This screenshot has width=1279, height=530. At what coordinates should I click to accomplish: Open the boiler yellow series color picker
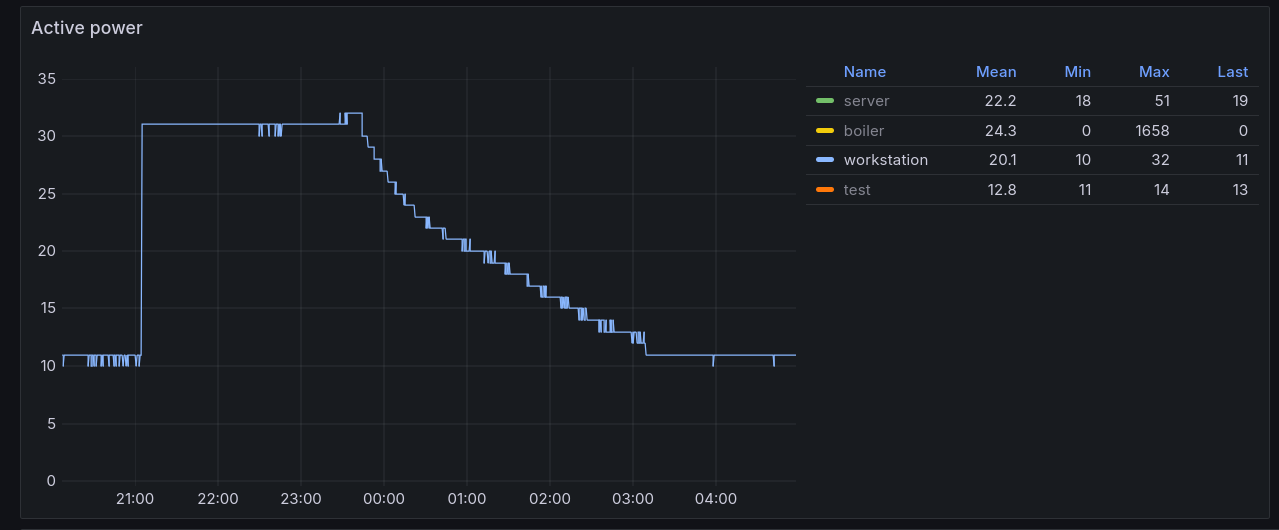pos(824,131)
